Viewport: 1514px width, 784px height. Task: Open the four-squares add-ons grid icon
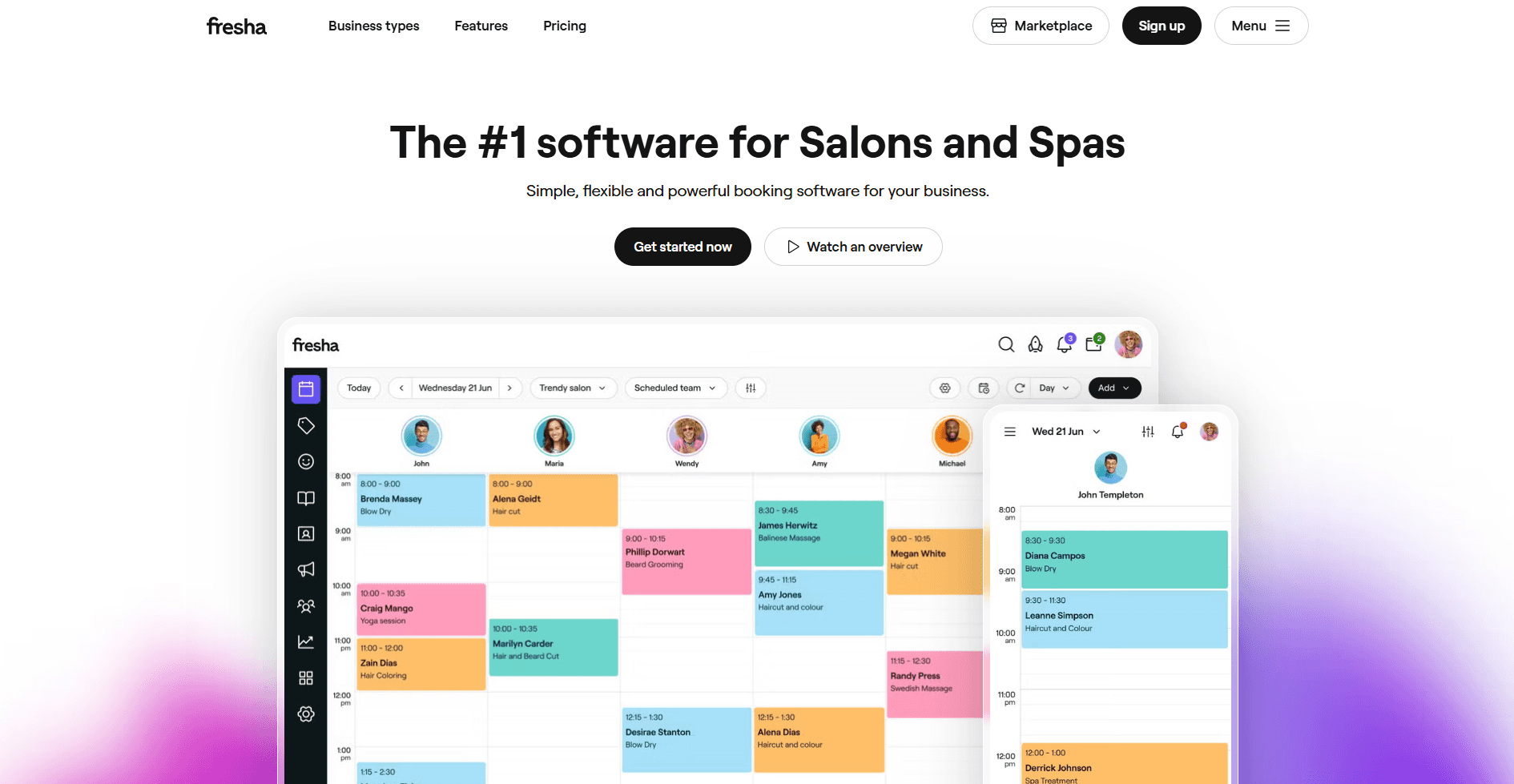pos(306,678)
